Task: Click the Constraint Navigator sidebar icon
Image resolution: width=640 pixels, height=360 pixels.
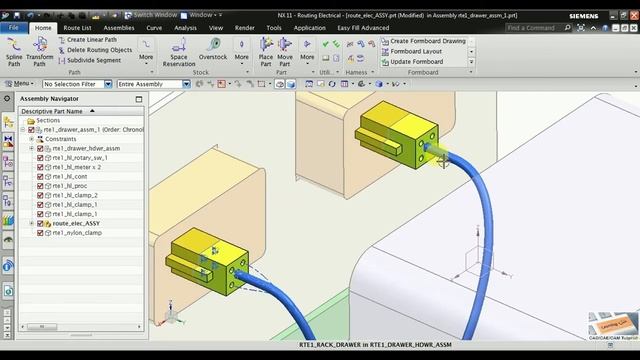Action: [8, 141]
